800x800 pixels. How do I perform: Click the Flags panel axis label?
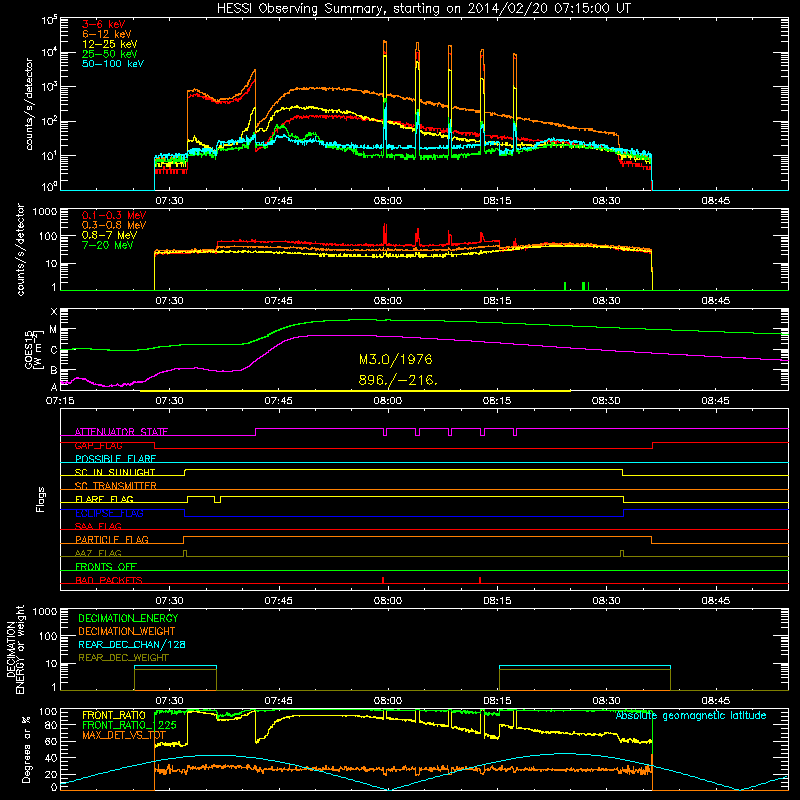41,499
